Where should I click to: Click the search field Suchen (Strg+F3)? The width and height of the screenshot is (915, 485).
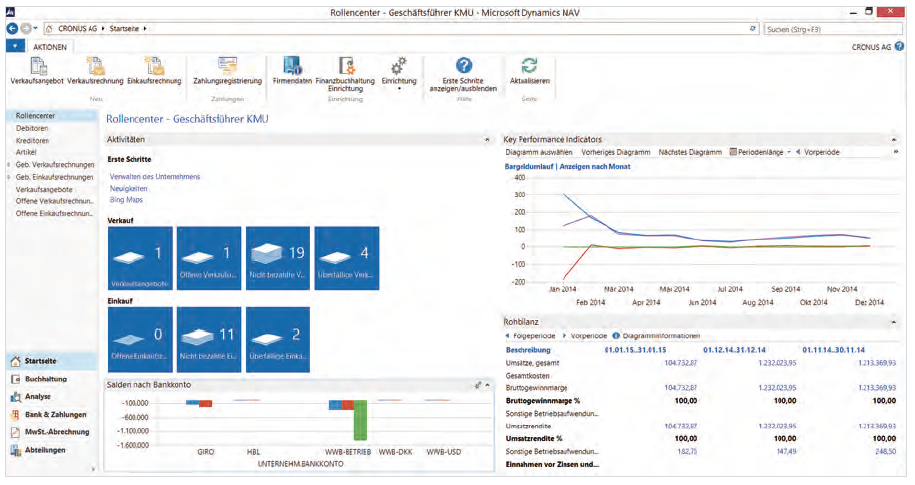point(833,29)
